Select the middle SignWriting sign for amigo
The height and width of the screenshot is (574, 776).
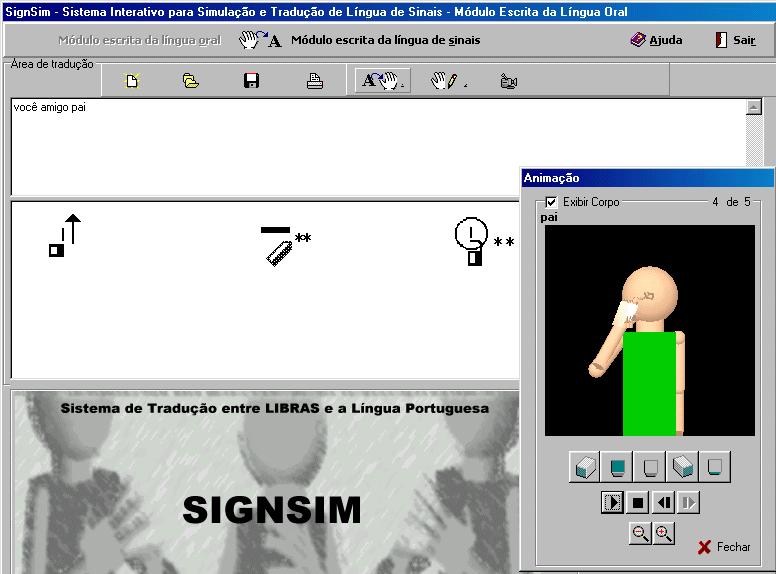286,246
